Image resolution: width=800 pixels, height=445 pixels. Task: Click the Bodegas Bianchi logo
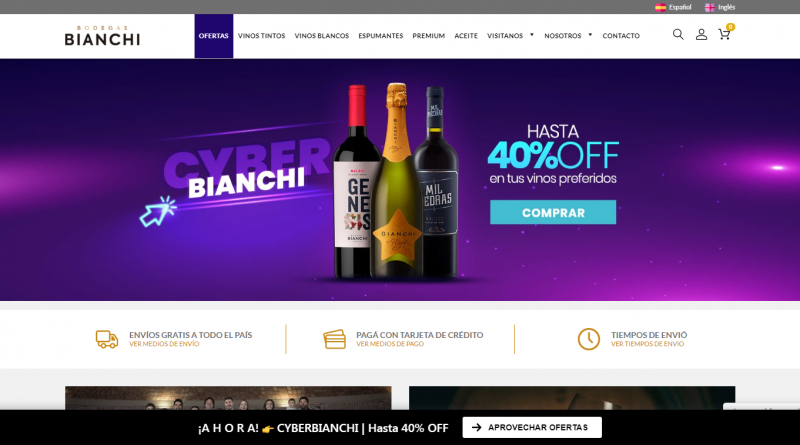[x=102, y=36]
